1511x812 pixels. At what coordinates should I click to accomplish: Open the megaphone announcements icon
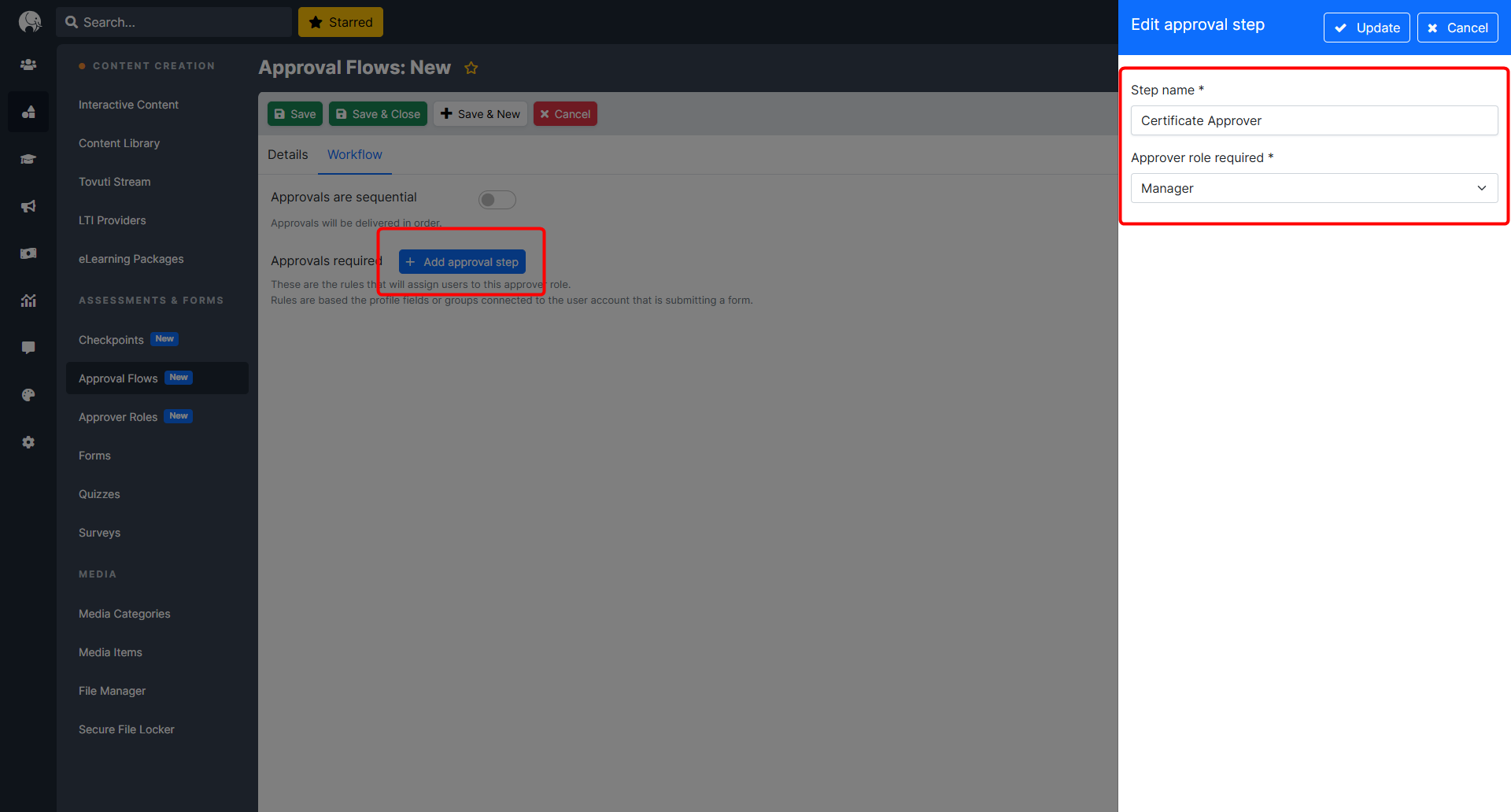(28, 206)
